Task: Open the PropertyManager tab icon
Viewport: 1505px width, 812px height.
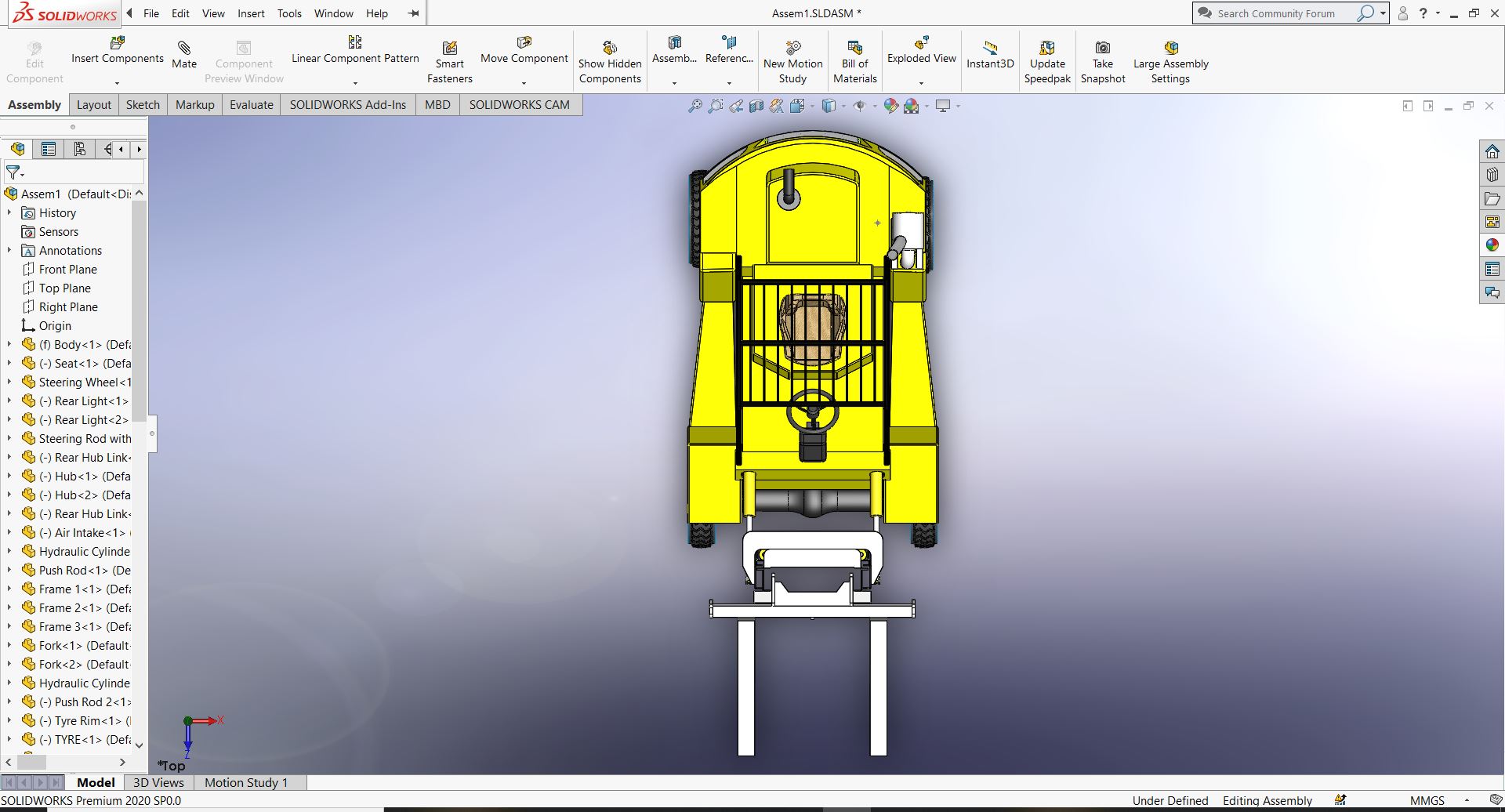Action: coord(49,149)
